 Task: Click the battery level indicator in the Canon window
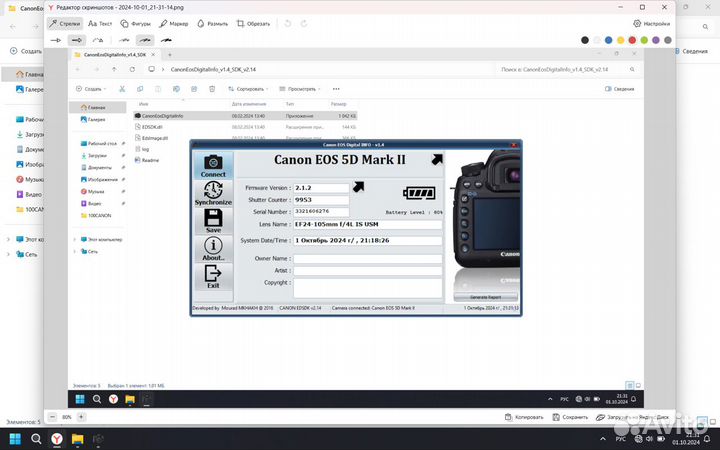pyautogui.click(x=419, y=193)
